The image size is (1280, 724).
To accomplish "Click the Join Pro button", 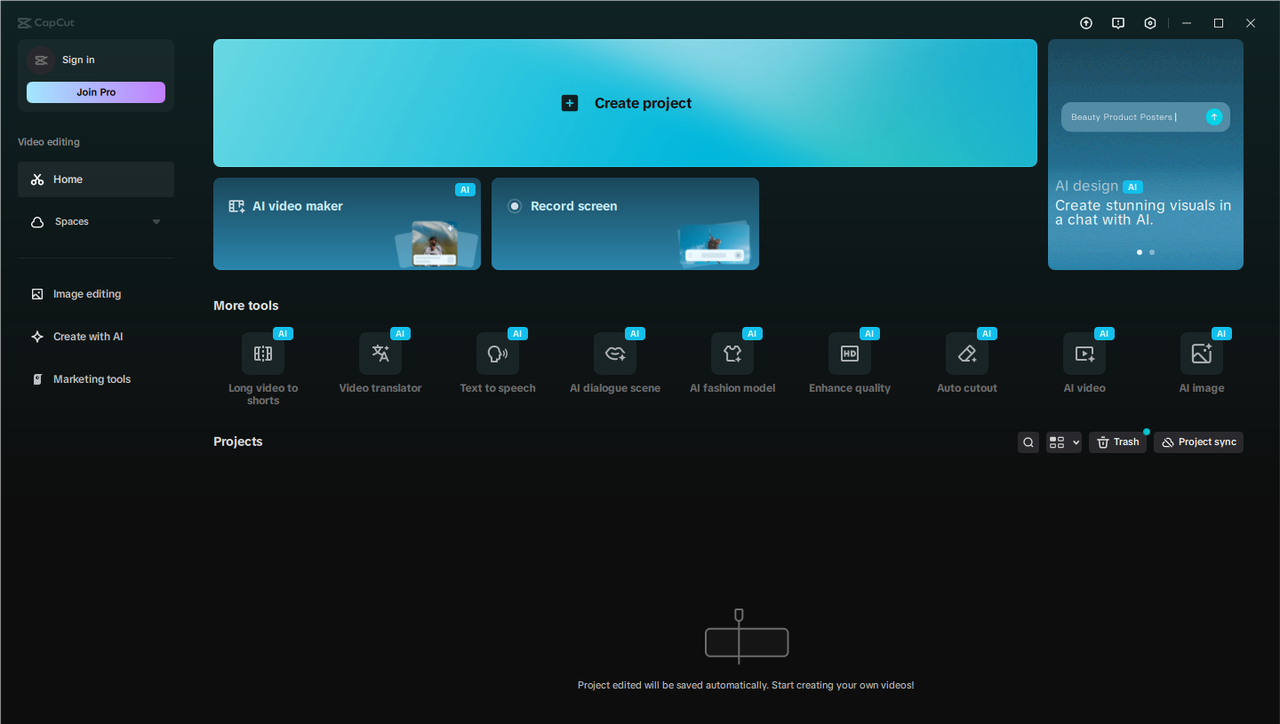I will click(x=95, y=92).
